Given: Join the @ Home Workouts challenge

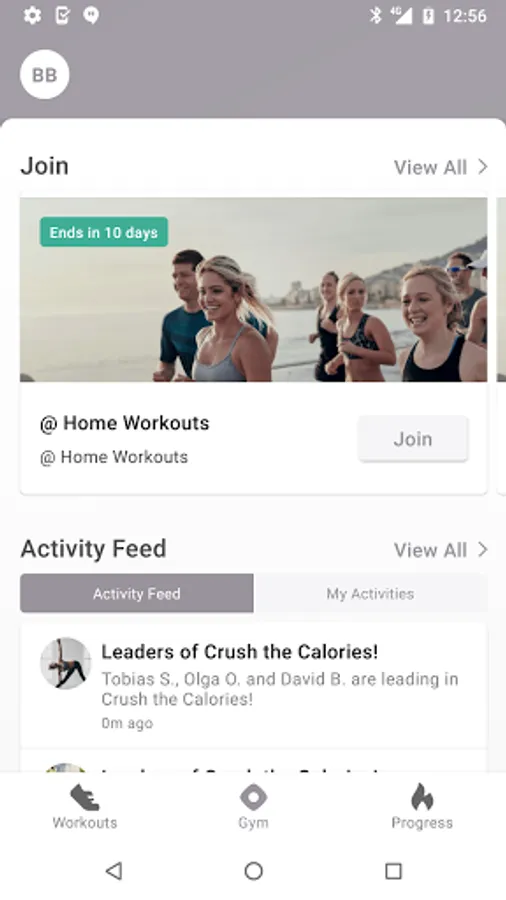Looking at the screenshot, I should pyautogui.click(x=413, y=439).
